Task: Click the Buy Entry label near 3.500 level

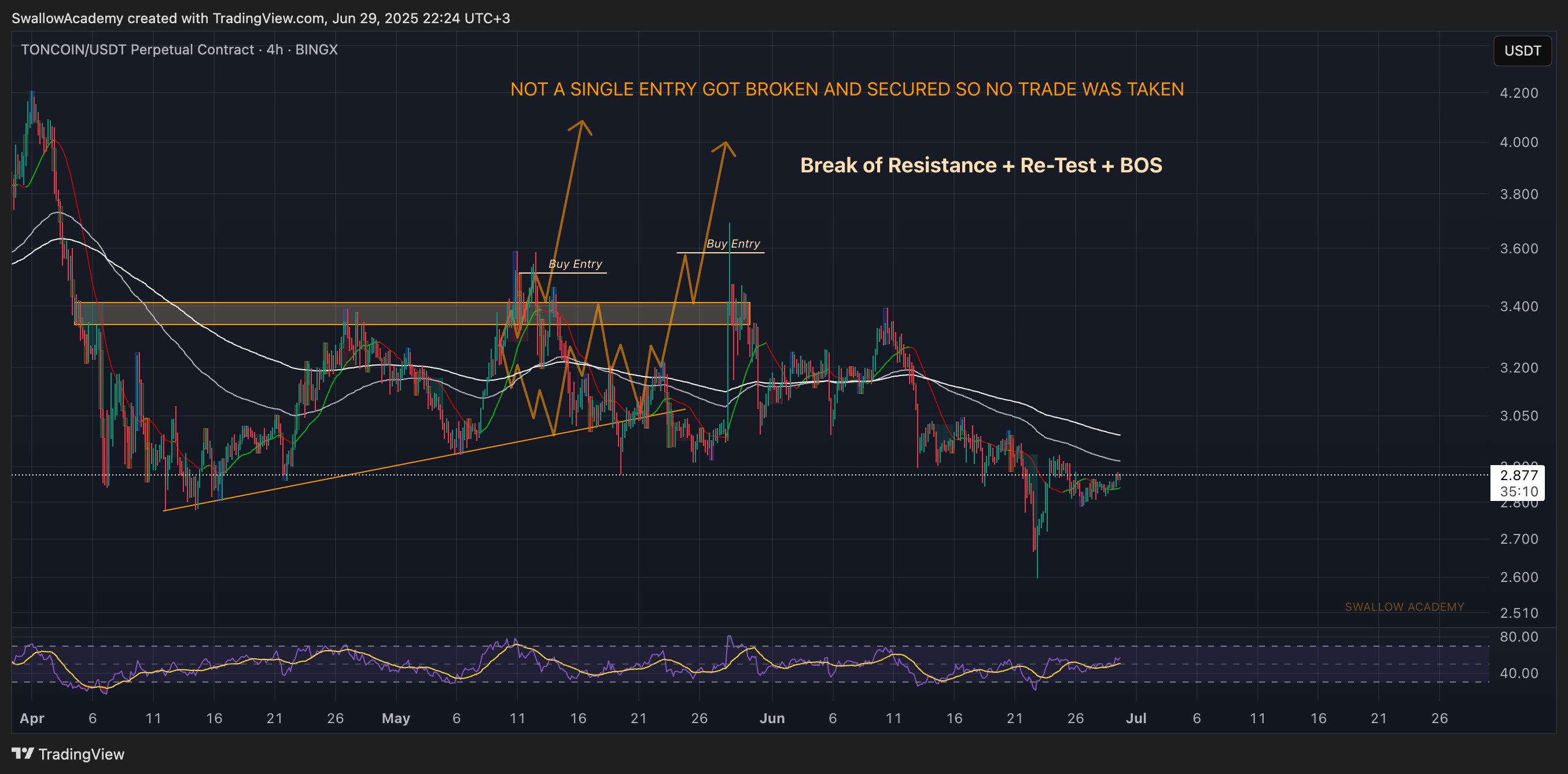Action: coord(575,263)
